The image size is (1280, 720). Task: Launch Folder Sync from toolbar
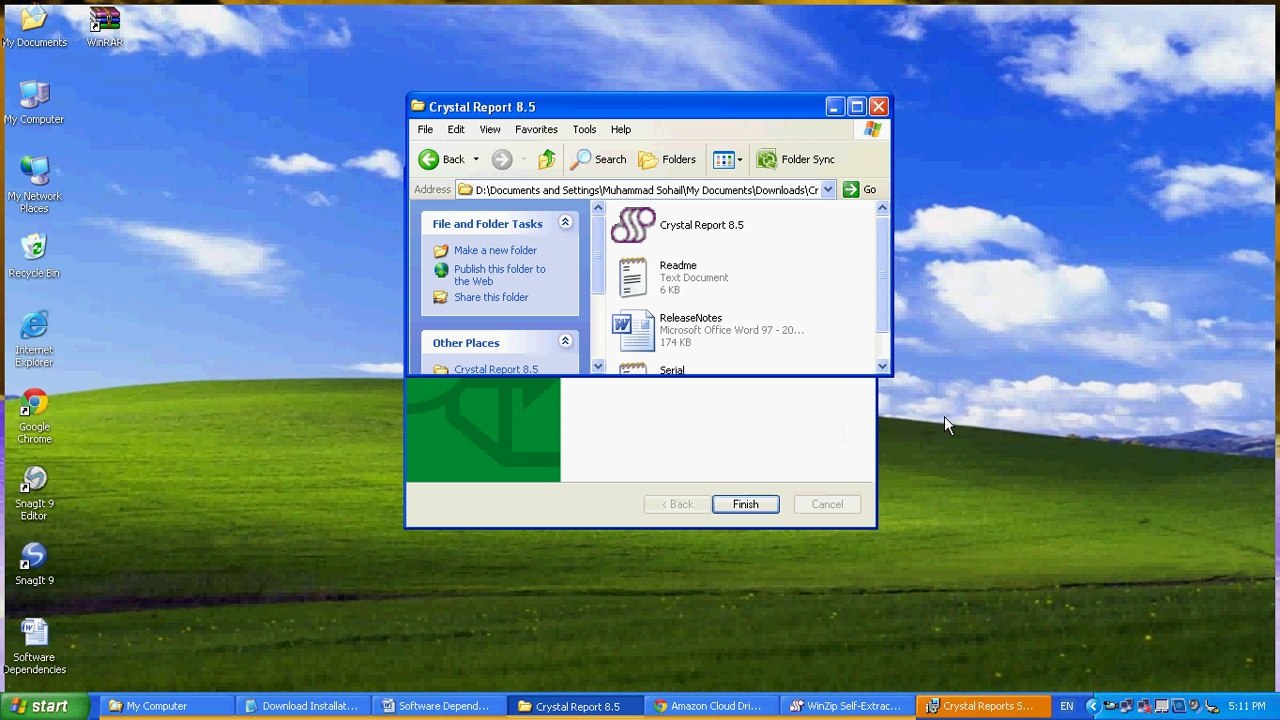(x=796, y=159)
